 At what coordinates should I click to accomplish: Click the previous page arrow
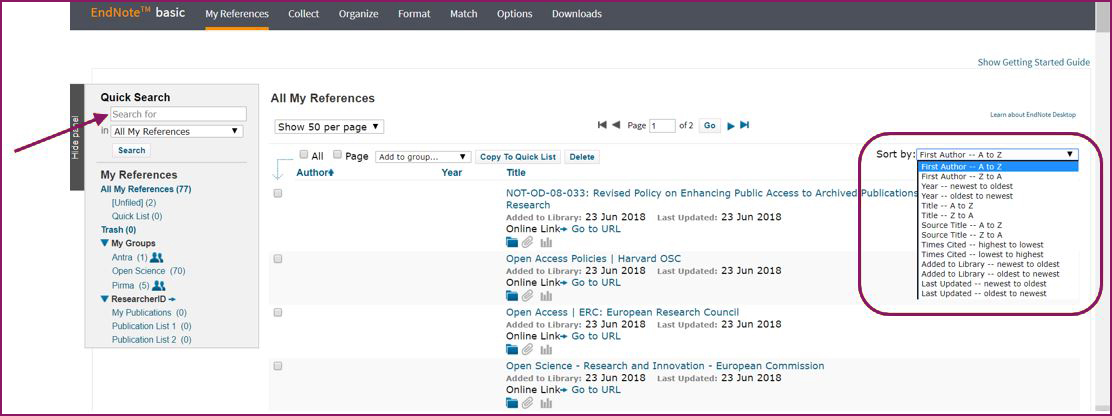[616, 125]
